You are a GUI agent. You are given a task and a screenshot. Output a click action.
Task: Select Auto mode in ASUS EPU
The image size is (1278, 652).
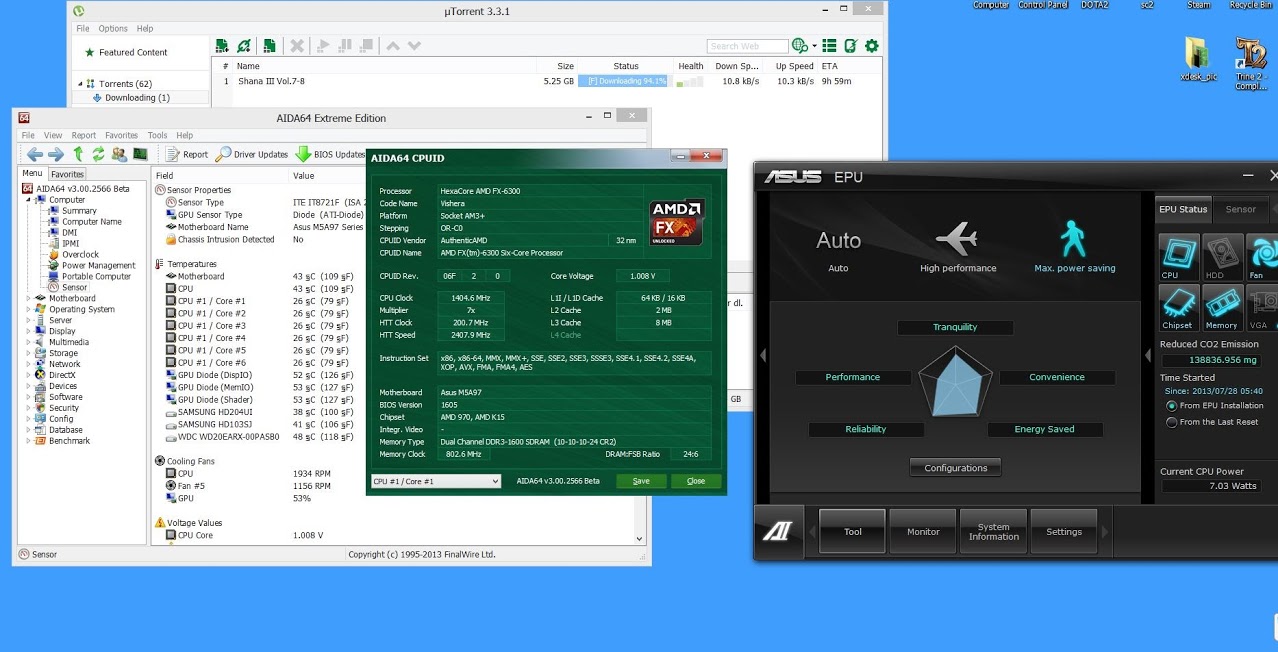[838, 248]
